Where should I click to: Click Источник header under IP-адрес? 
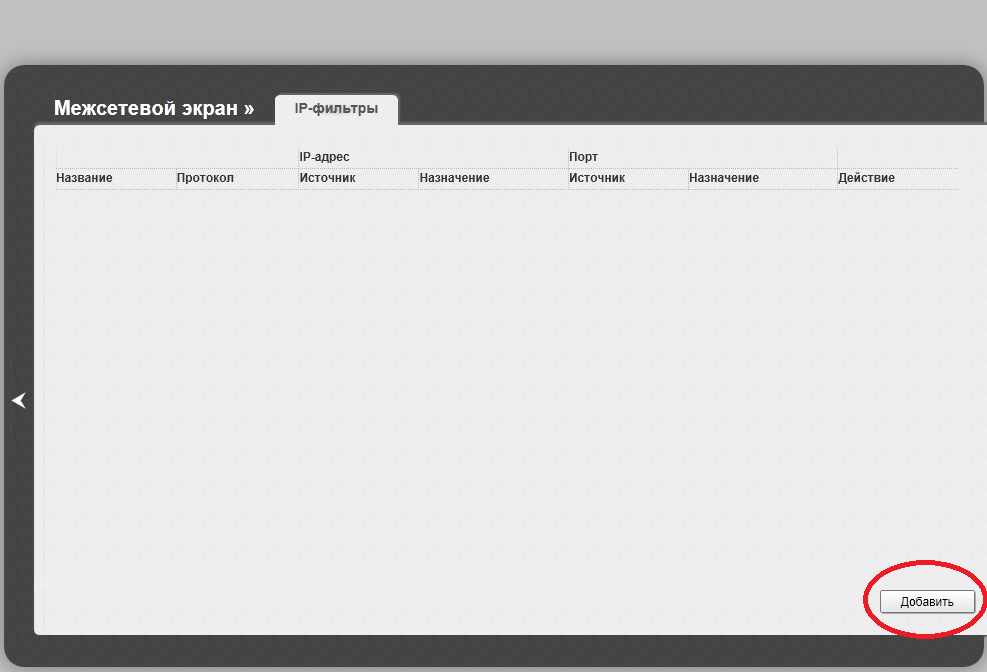(x=327, y=178)
